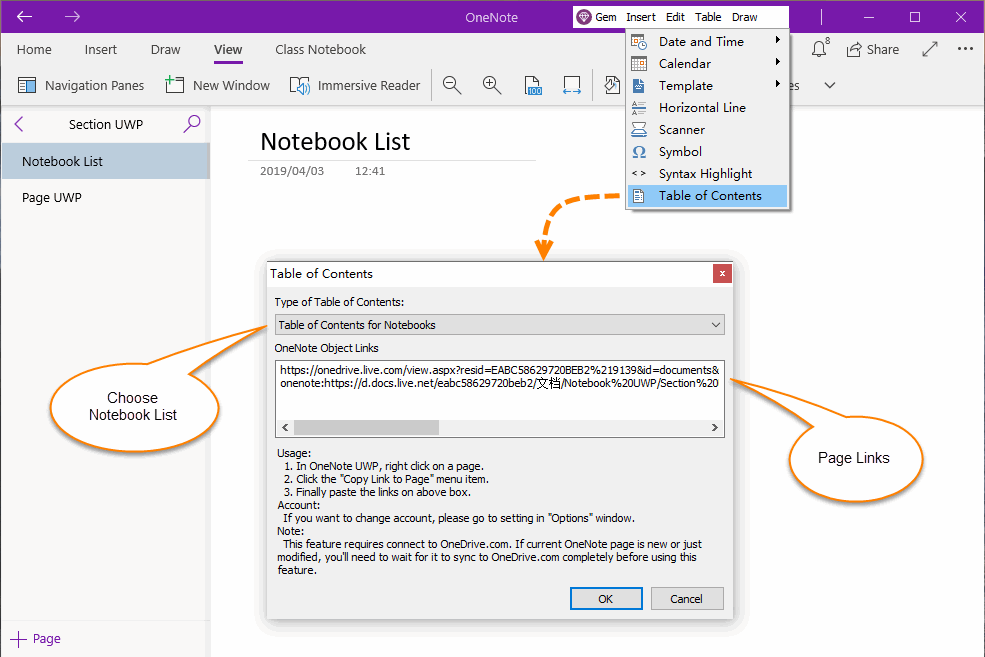Open the Calendar submenu
This screenshot has width=985, height=657.
point(707,63)
